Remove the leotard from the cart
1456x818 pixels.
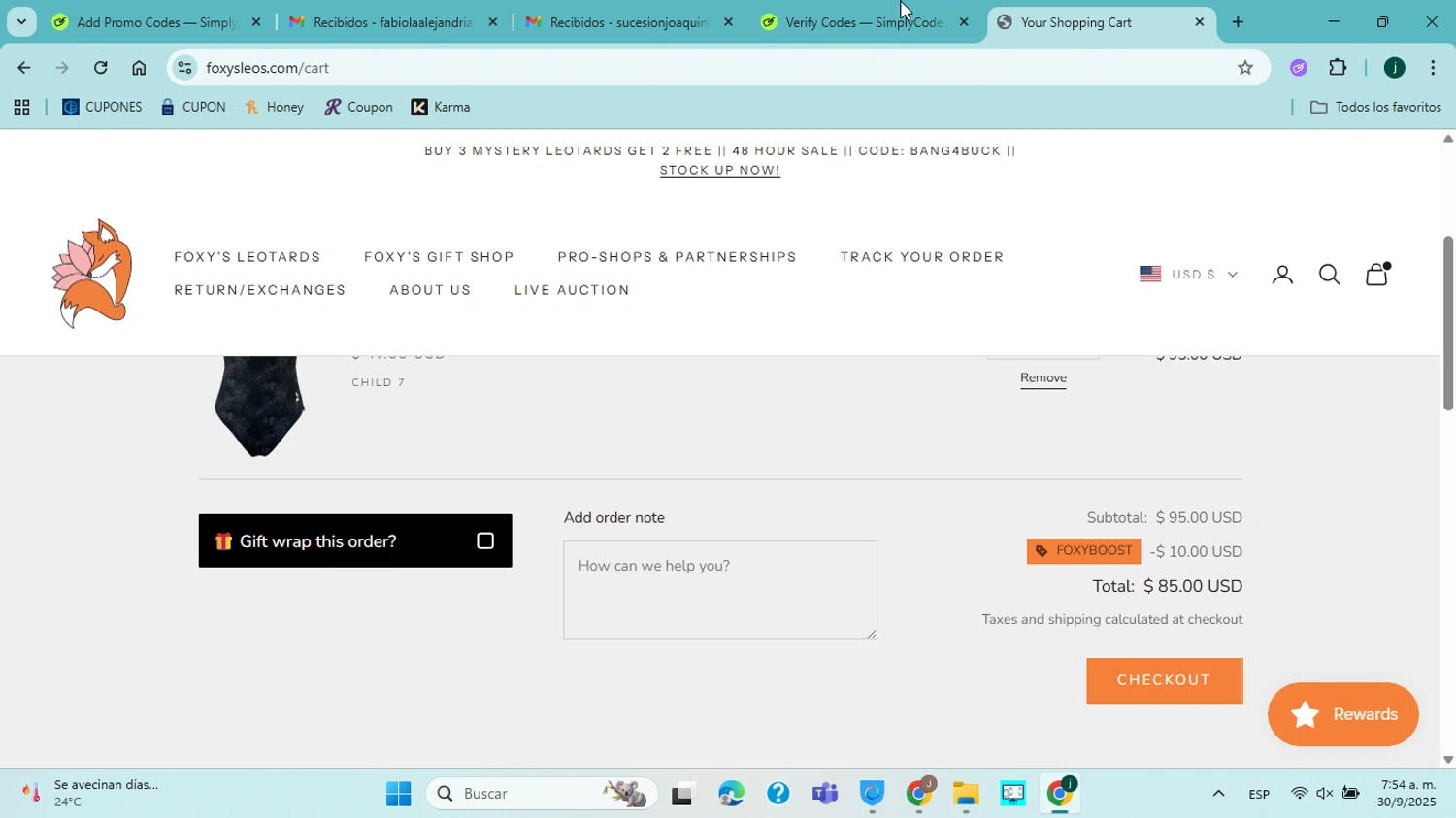1042,378
